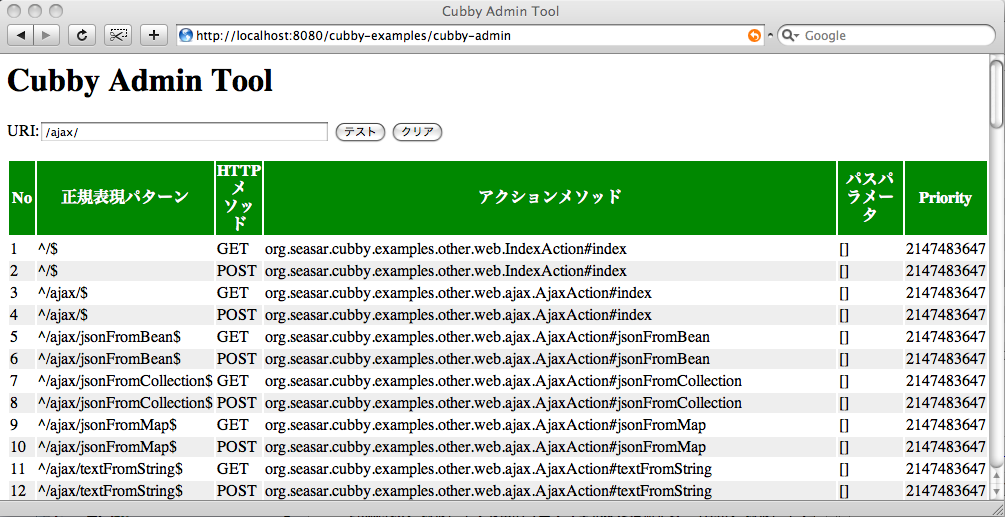
Task: Click the Priority column header
Action: pos(945,198)
